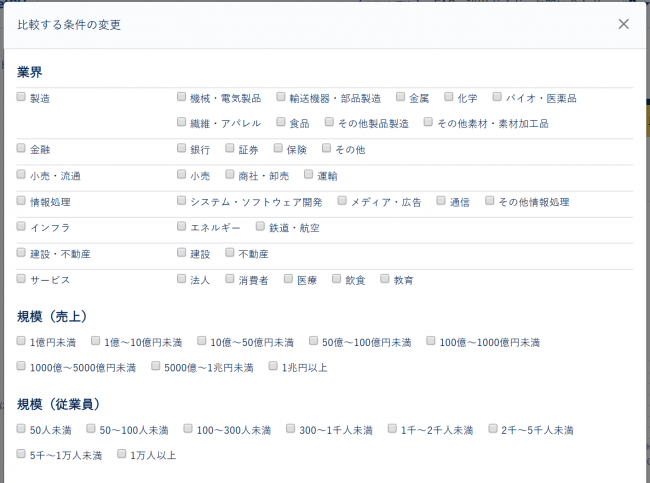Screen dimensions: 650x483
Task: Tick 5000億〜1兆円未満 checkbox
Action: (155, 366)
